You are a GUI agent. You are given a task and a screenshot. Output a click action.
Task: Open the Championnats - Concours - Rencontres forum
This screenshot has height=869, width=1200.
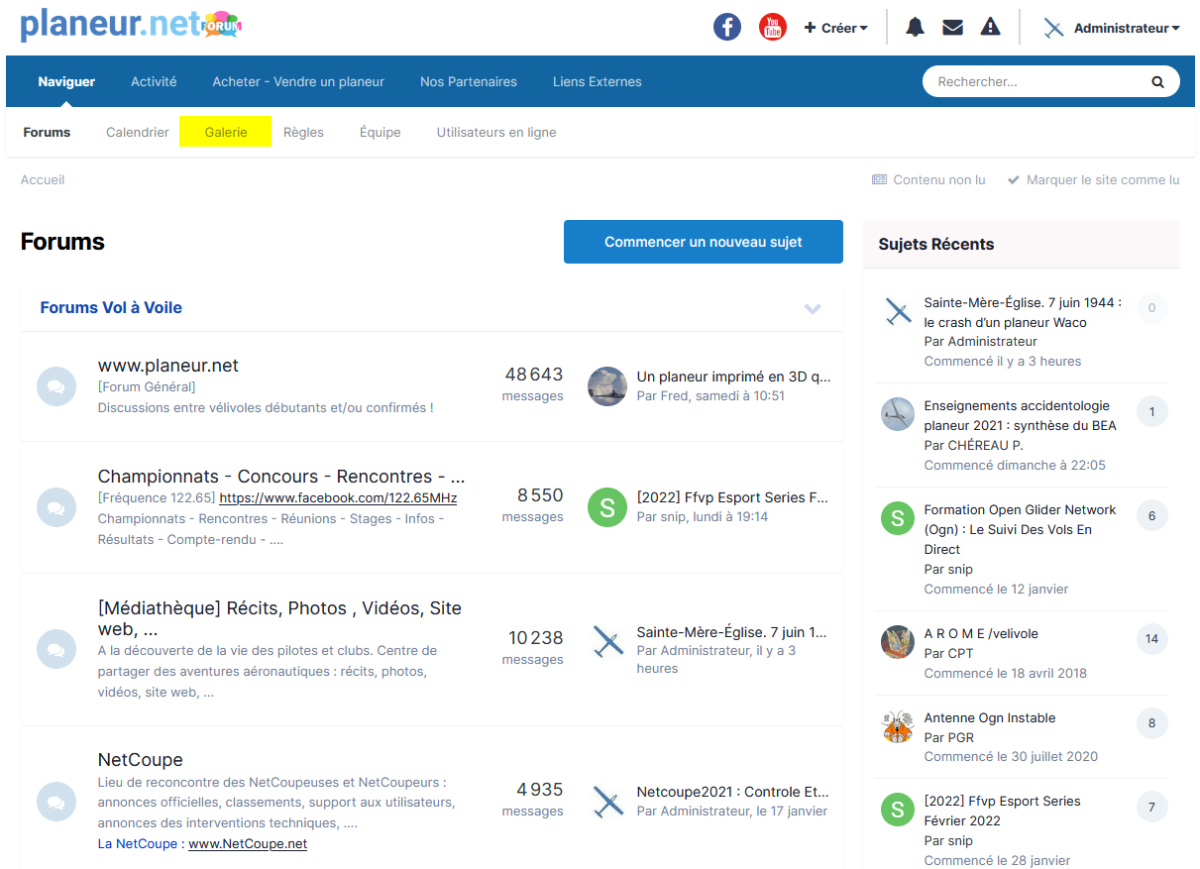click(x=281, y=476)
